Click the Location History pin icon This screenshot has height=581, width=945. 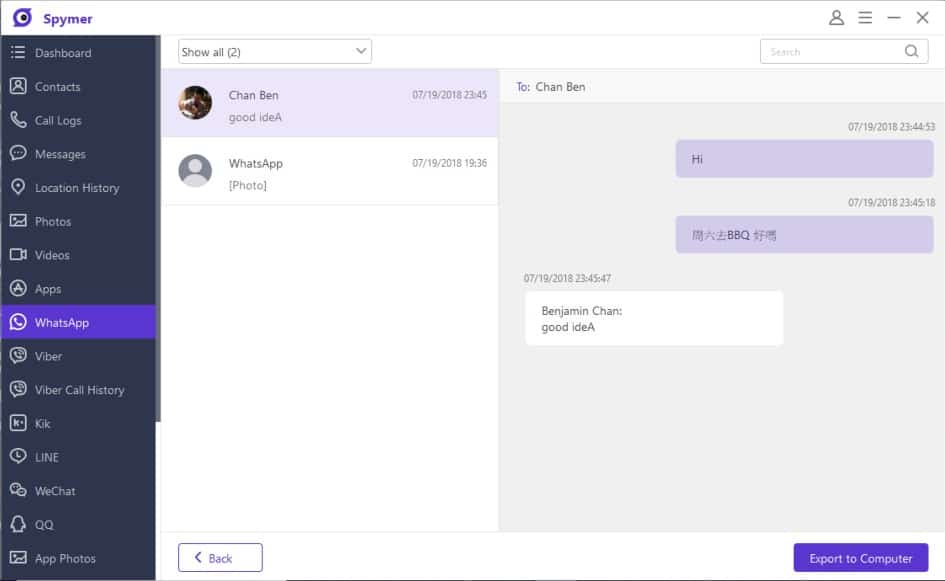click(x=18, y=187)
